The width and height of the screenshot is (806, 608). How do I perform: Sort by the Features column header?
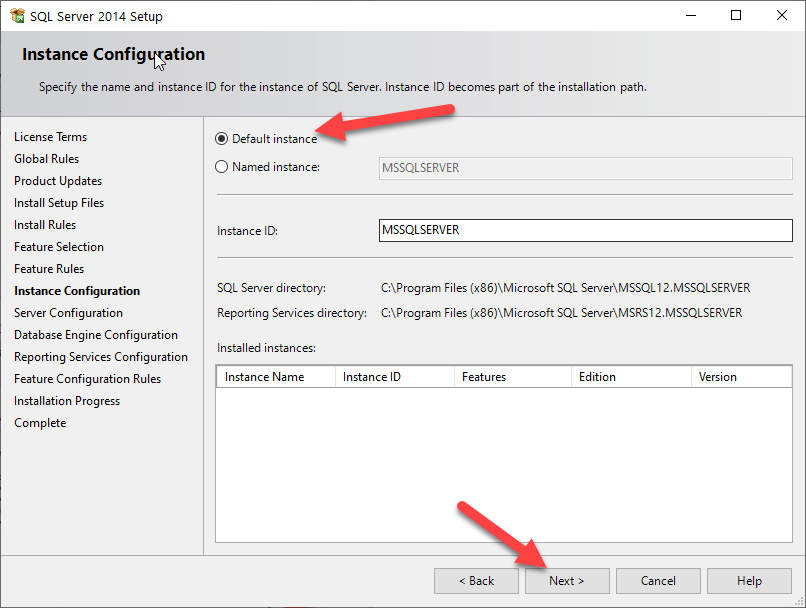[513, 377]
